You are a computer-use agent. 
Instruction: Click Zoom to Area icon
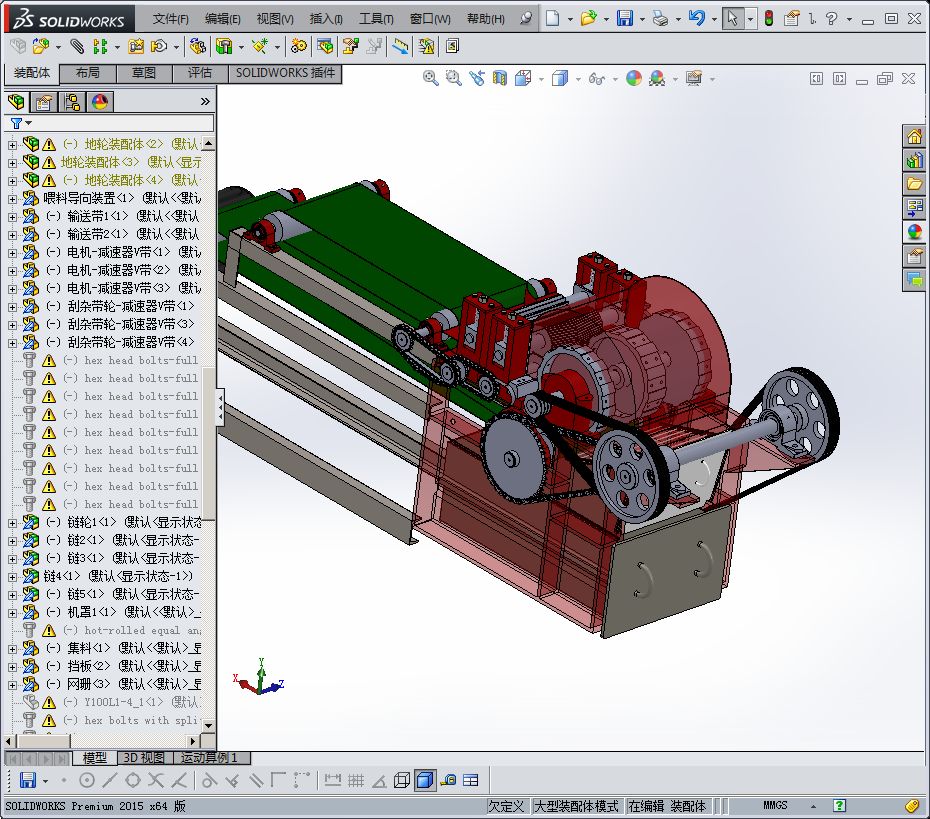[454, 78]
